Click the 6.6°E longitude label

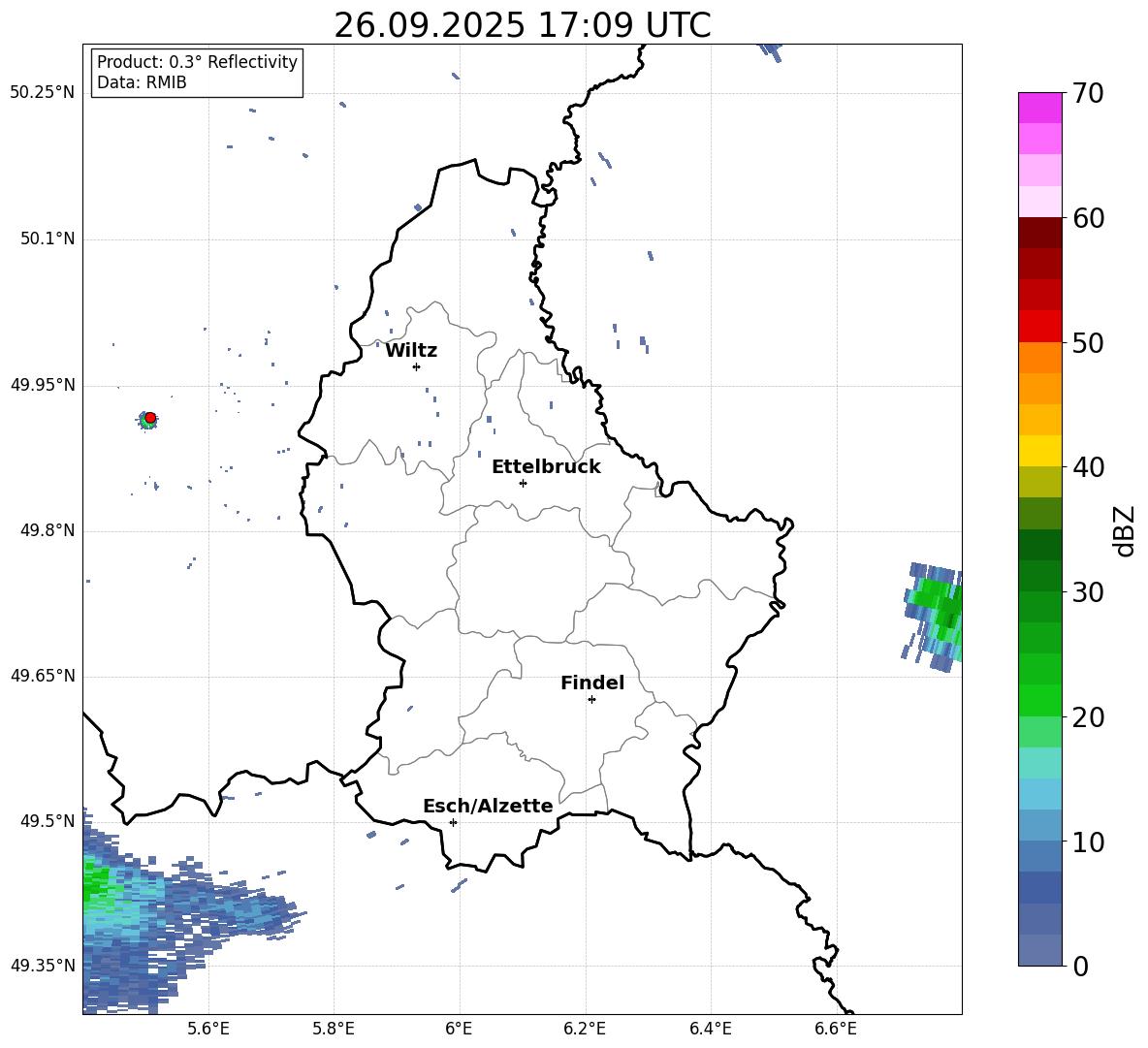point(836,1029)
